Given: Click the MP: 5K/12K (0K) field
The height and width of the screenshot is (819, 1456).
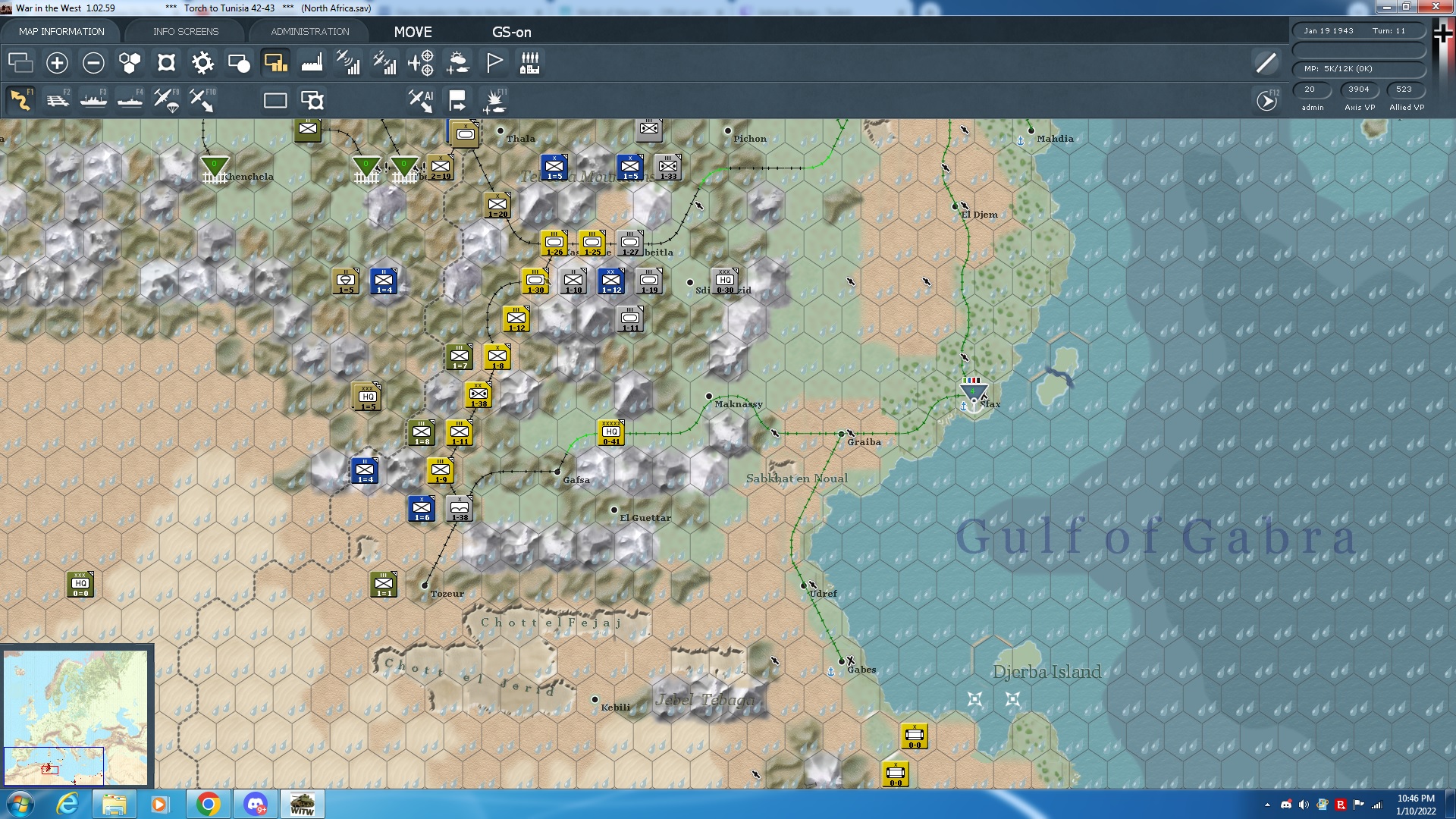Looking at the screenshot, I should click(x=1359, y=69).
